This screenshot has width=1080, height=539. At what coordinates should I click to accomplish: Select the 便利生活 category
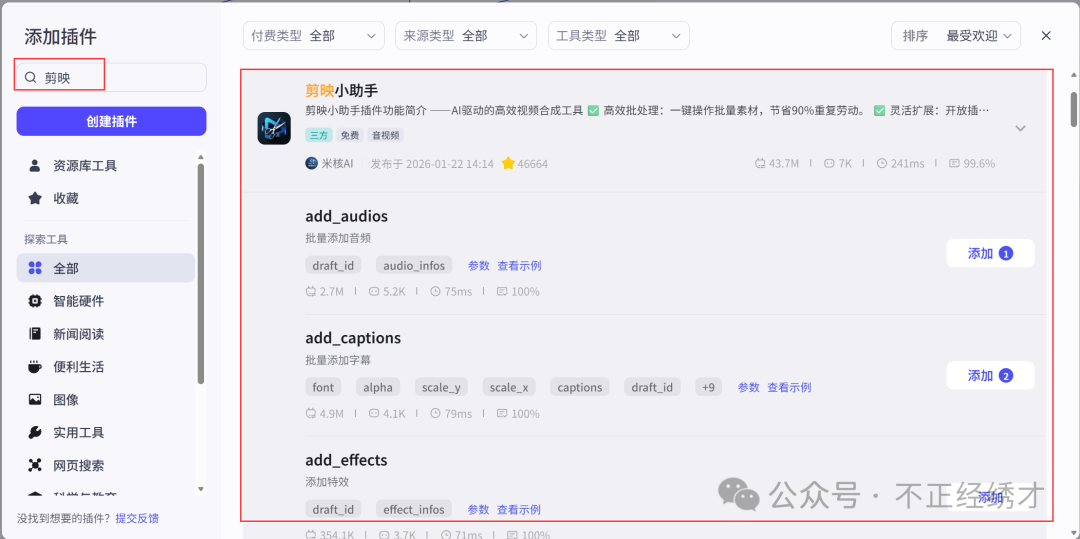(x=106, y=366)
